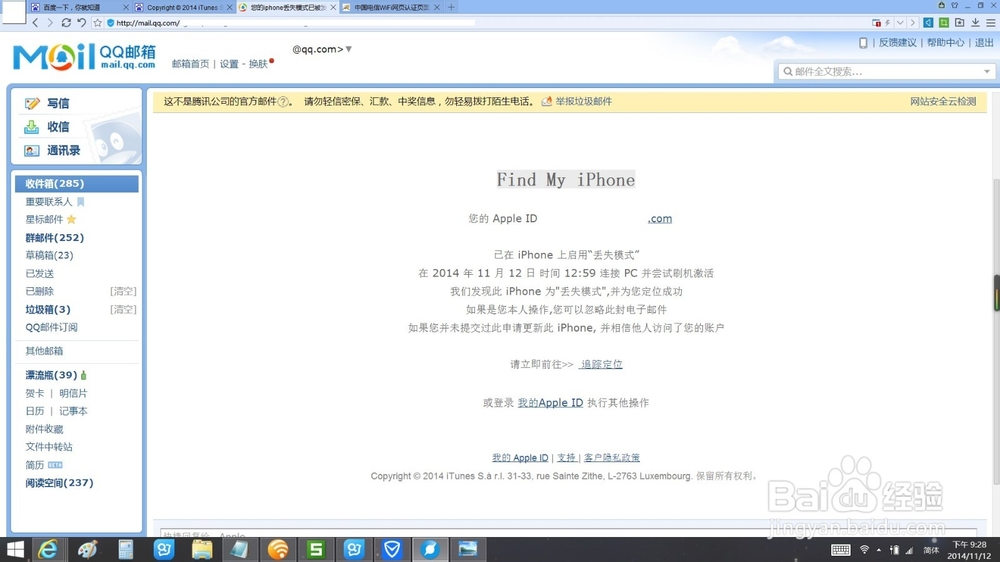The width and height of the screenshot is (1000, 562).
Task: Expand the address bar history chevron
Action: (x=900, y=23)
